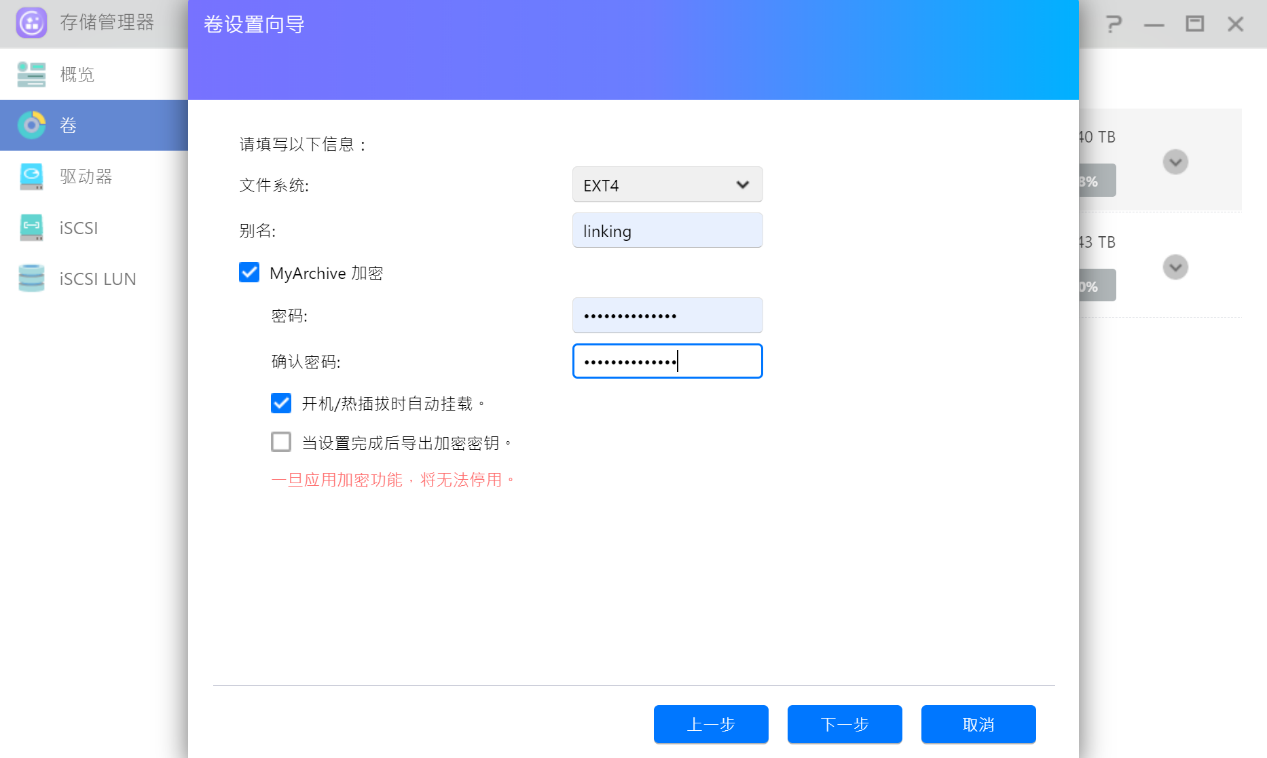Open help with the question mark icon
The height and width of the screenshot is (758, 1267).
pyautogui.click(x=1113, y=24)
